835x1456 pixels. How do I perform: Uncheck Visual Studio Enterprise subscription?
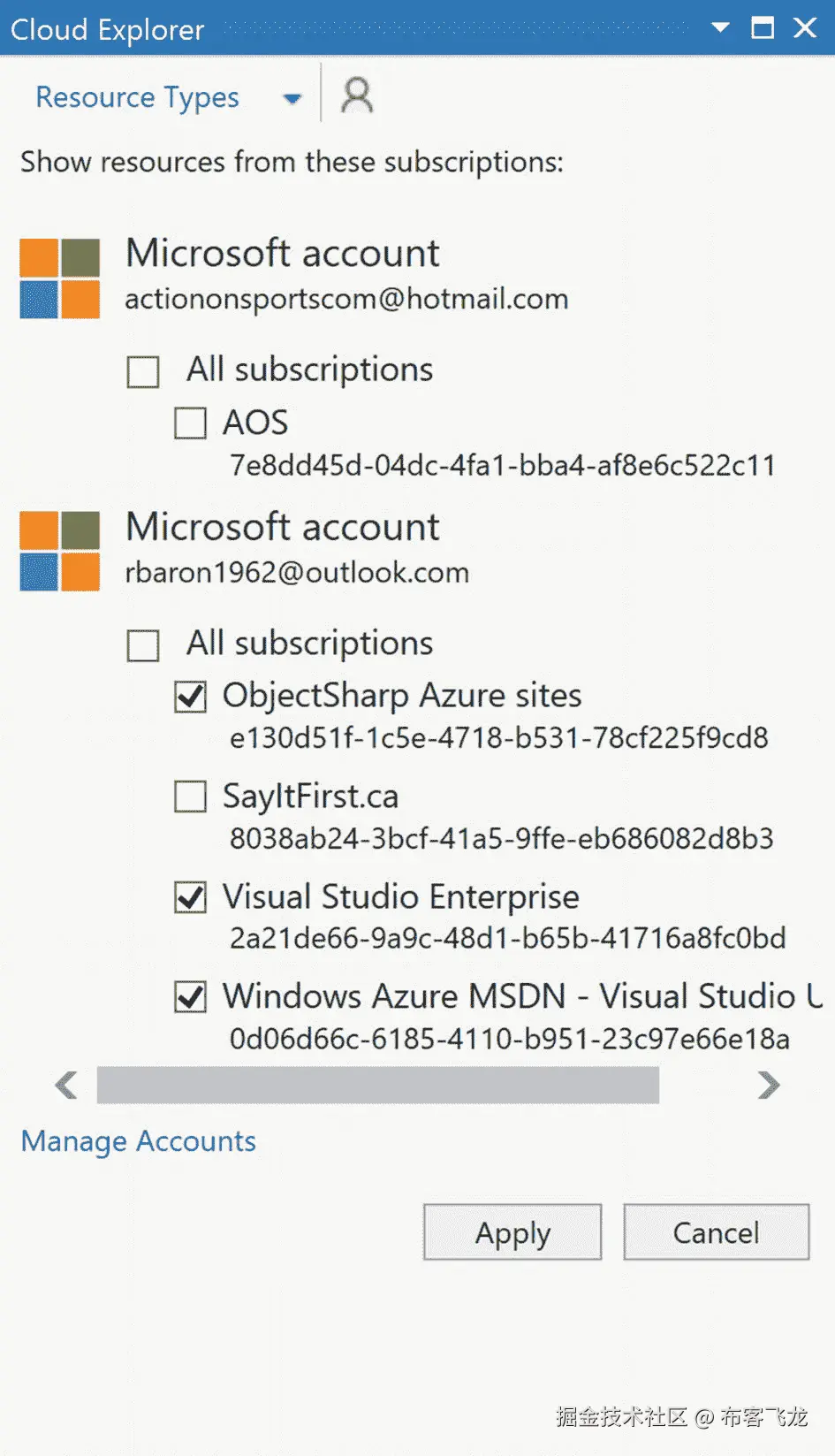pos(190,897)
